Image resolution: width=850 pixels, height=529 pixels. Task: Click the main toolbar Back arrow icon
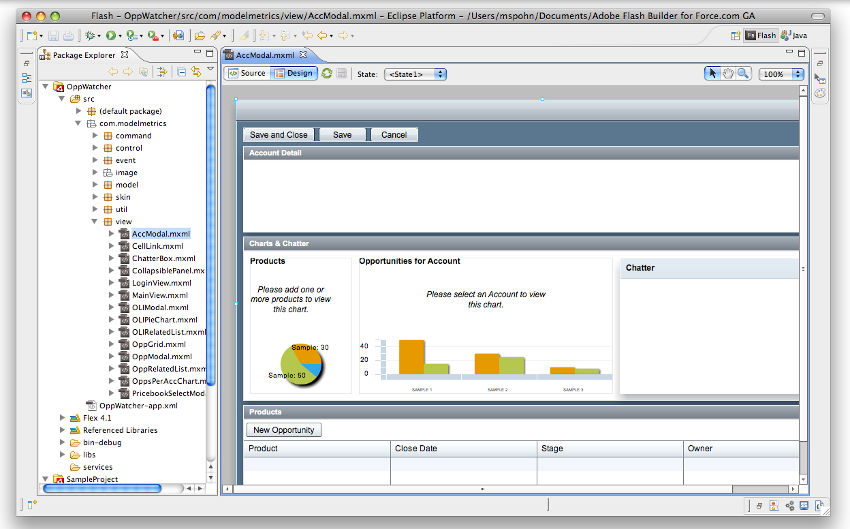[x=322, y=36]
